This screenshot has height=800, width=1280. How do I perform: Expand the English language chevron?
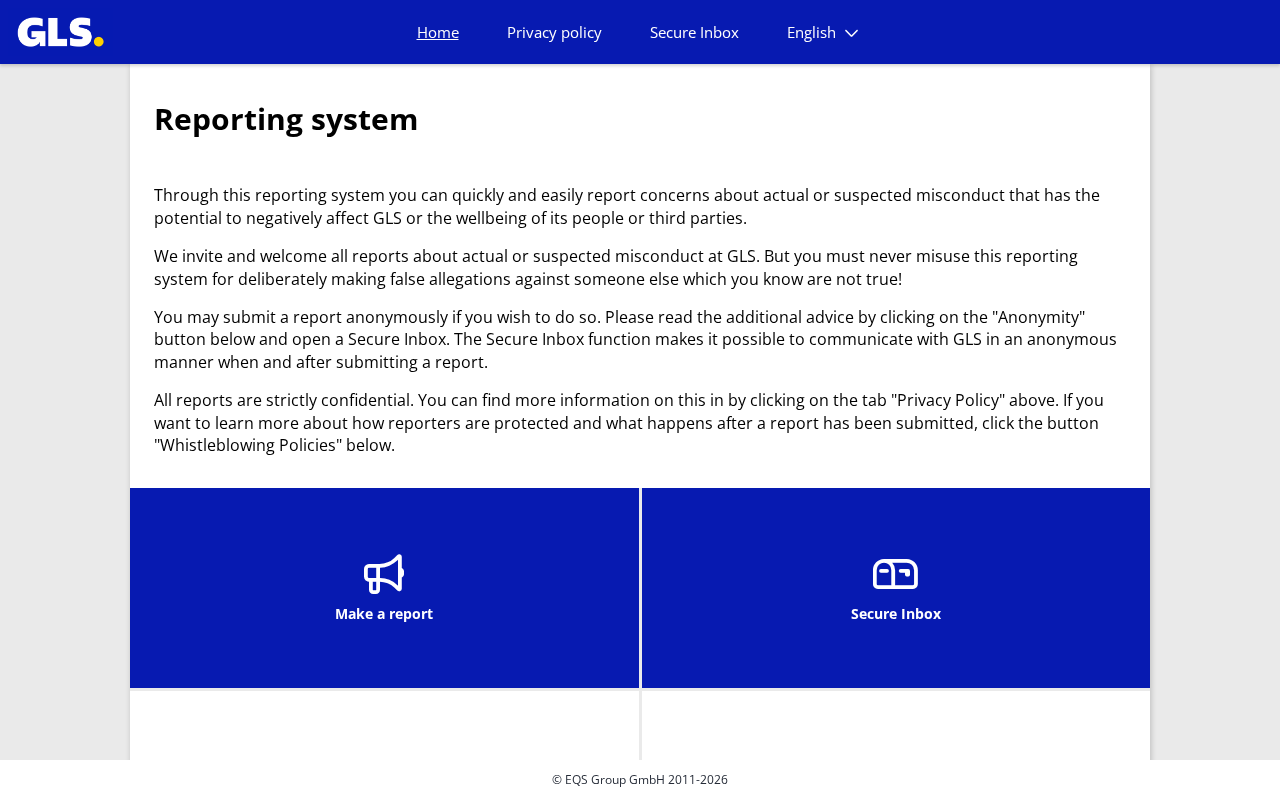click(x=852, y=33)
